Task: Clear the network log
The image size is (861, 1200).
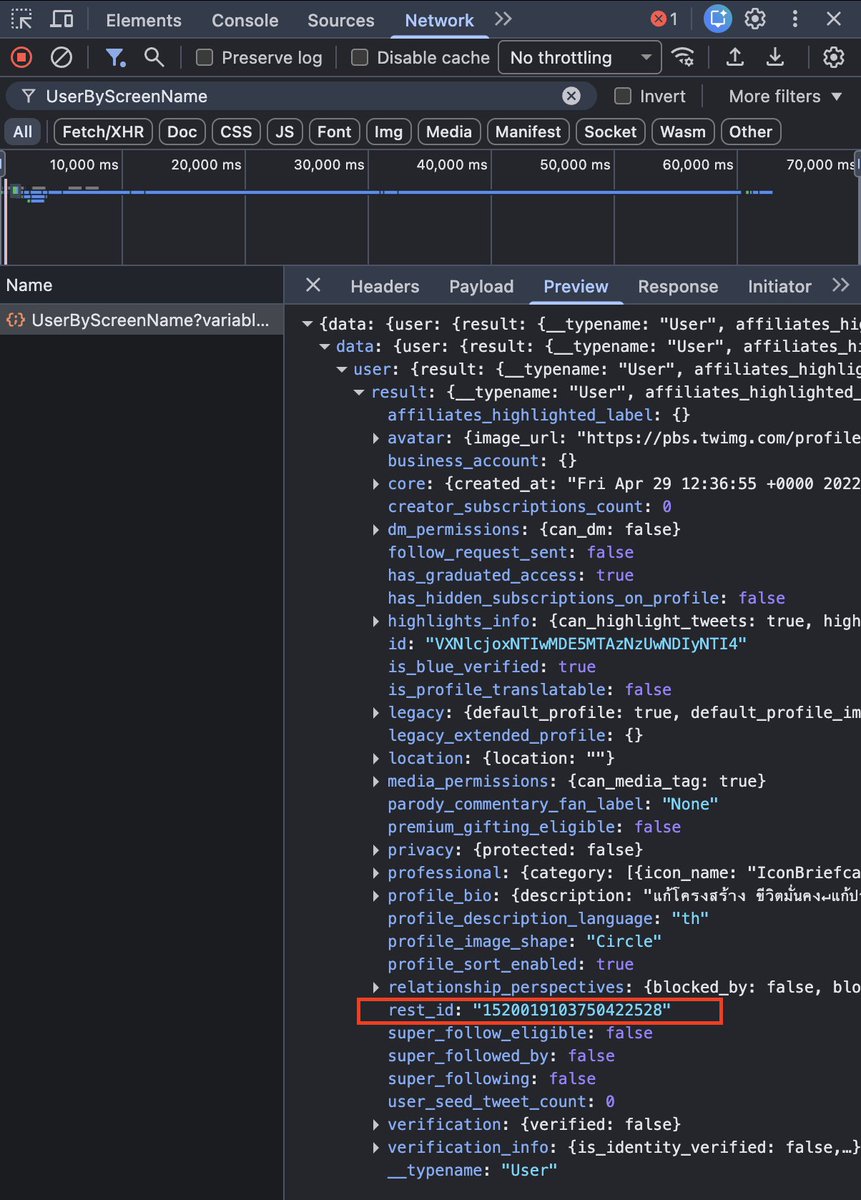Action: click(x=61, y=57)
